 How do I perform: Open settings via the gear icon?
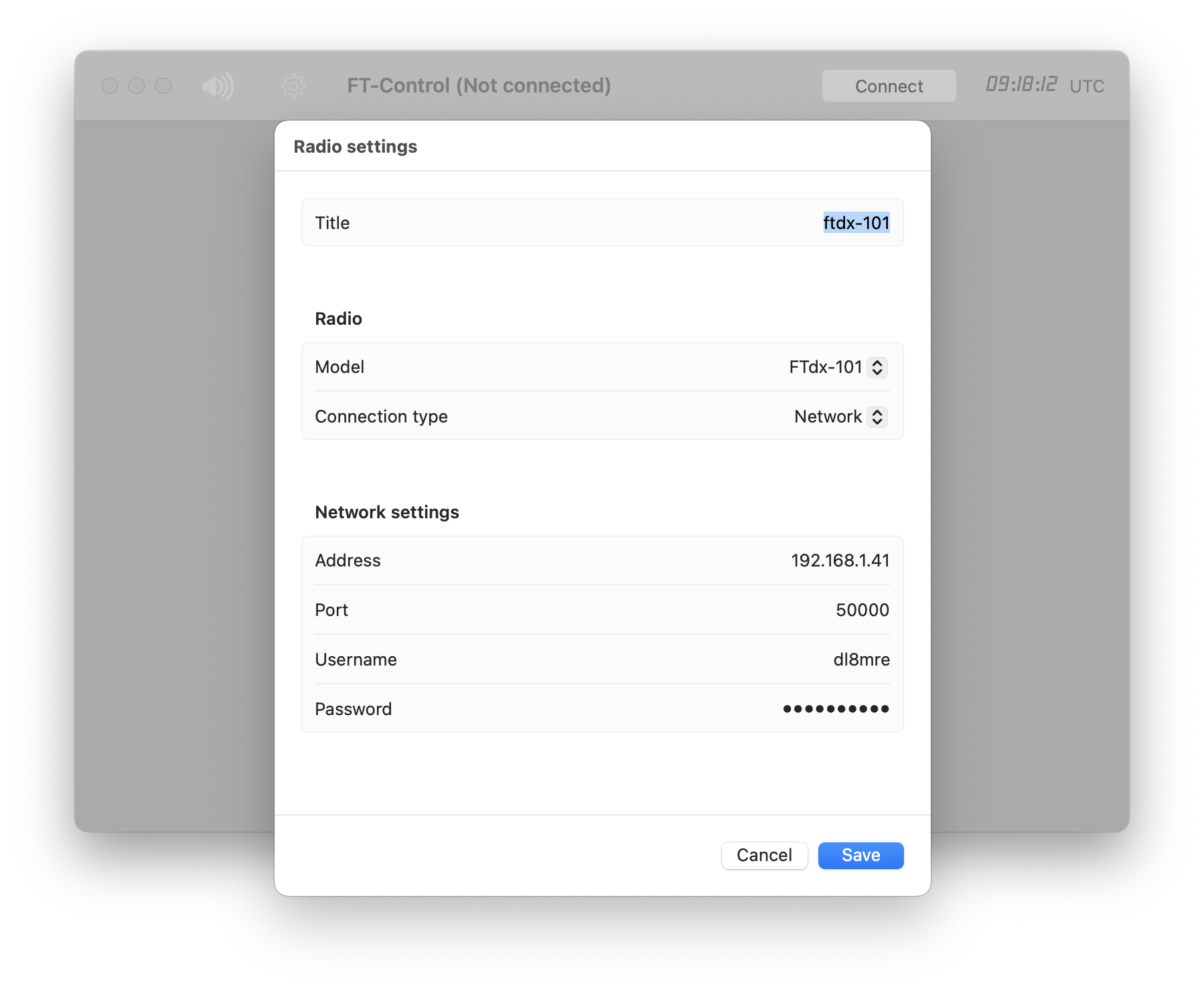pyautogui.click(x=293, y=86)
